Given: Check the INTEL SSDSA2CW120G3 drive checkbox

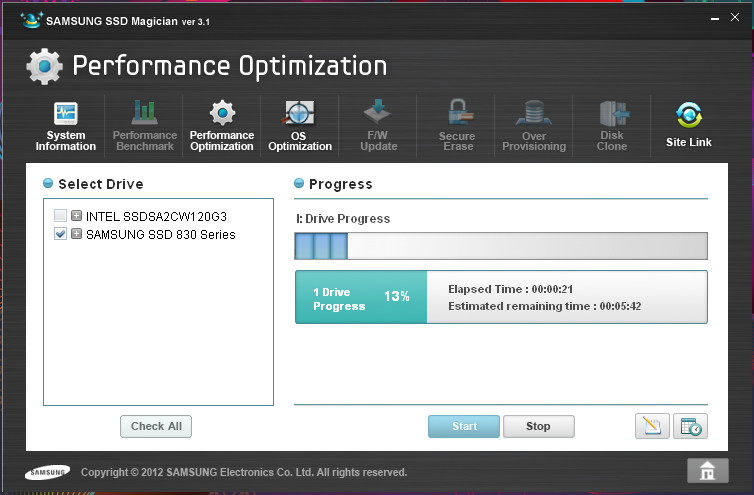Looking at the screenshot, I should (61, 216).
